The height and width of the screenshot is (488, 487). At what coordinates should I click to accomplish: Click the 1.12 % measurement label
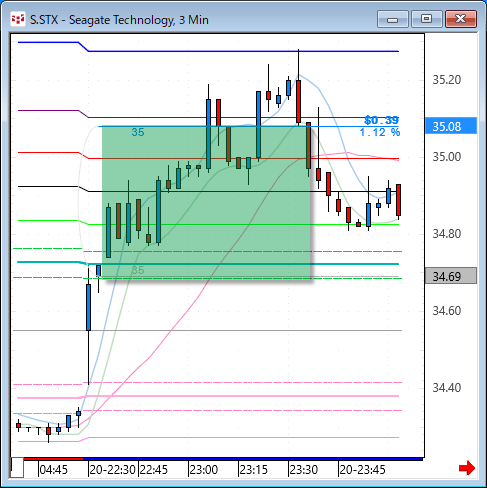[380, 132]
